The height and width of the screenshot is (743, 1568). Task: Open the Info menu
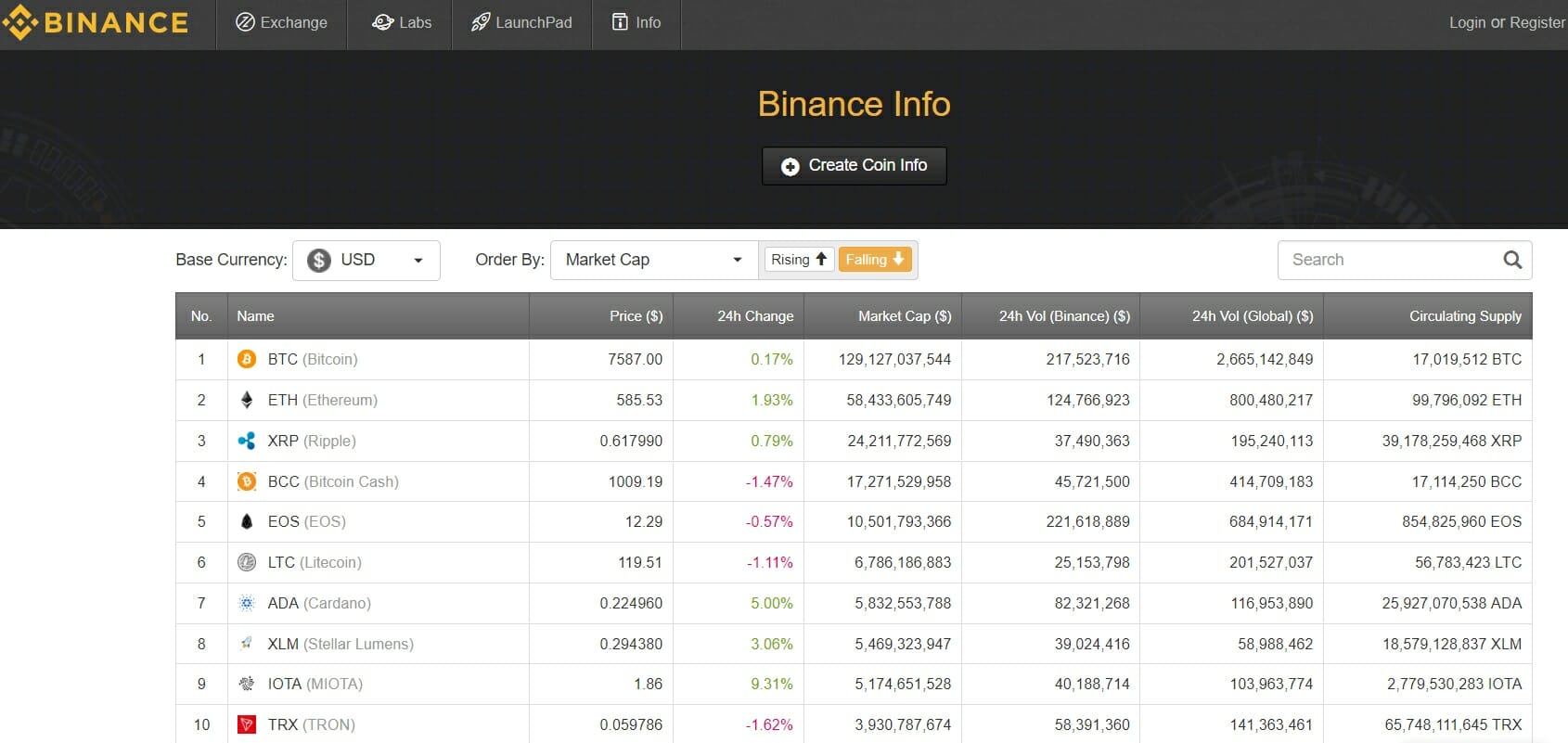pos(637,22)
